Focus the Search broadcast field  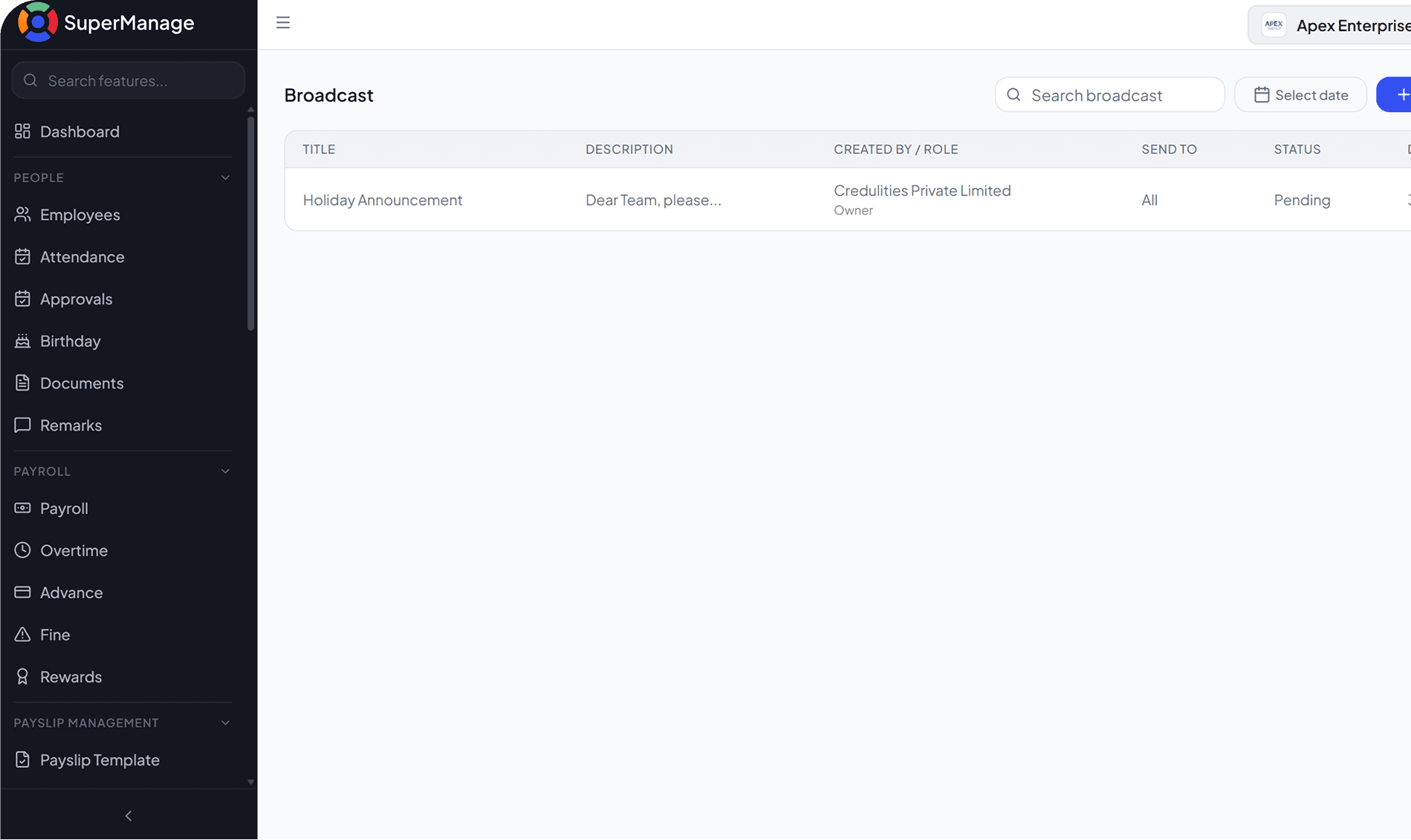(1109, 95)
